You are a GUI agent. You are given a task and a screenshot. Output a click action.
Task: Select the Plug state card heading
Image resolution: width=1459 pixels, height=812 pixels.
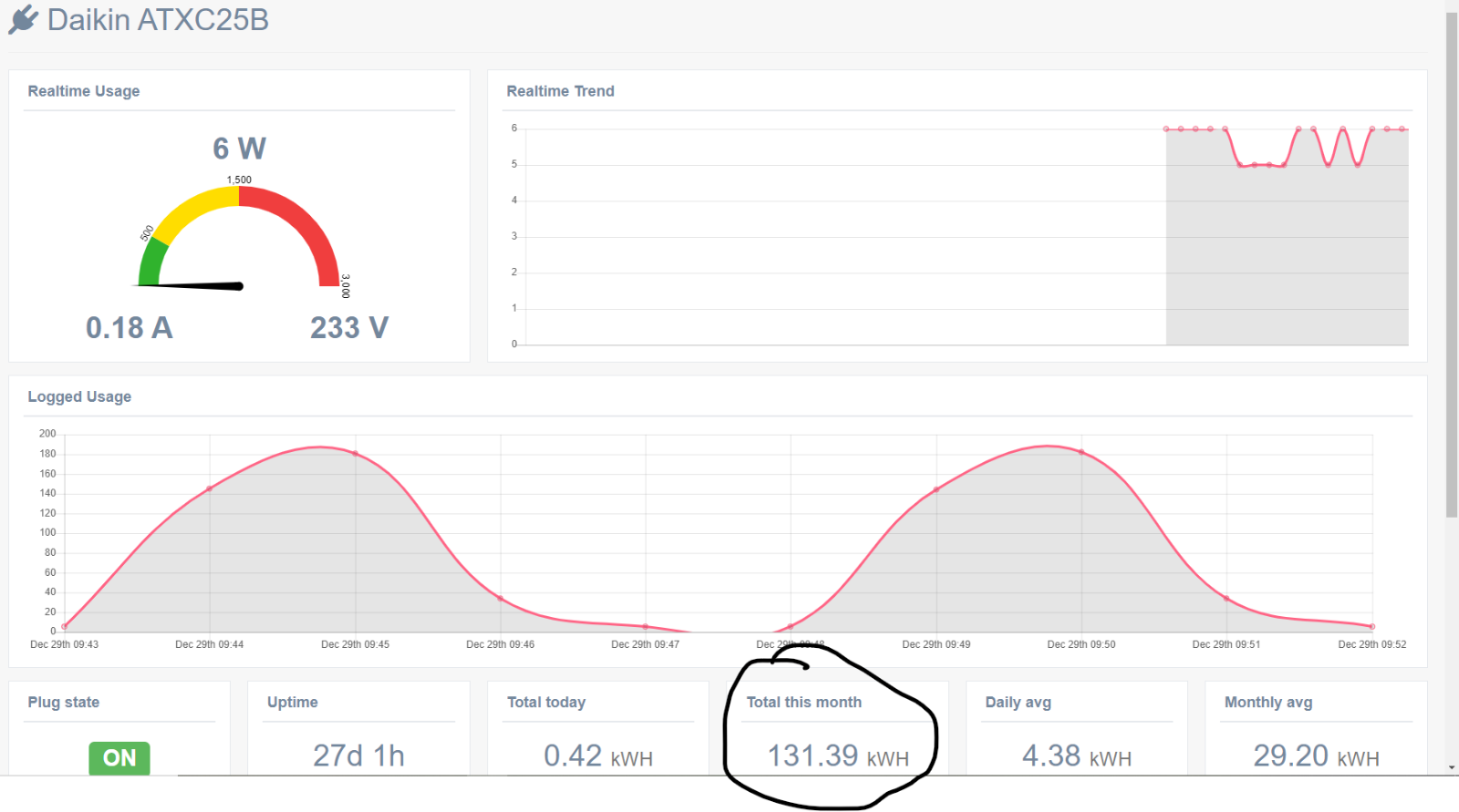point(64,703)
